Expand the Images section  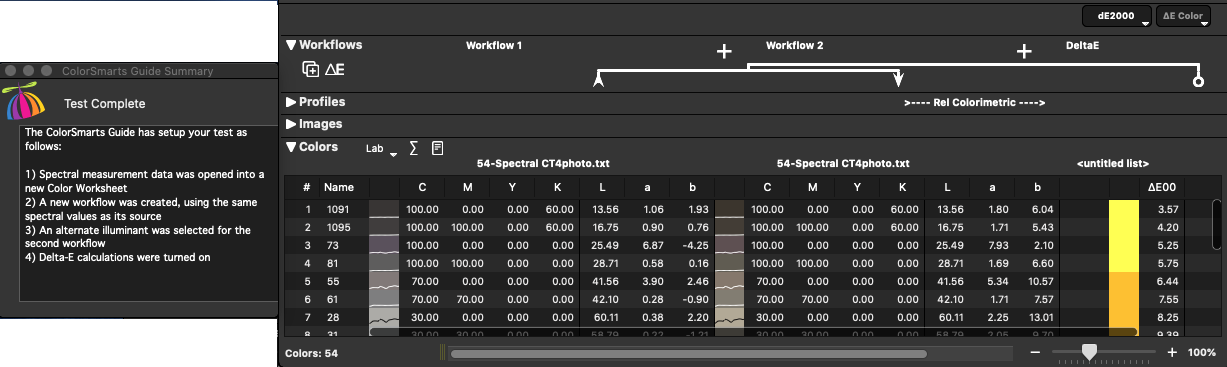pyautogui.click(x=291, y=124)
